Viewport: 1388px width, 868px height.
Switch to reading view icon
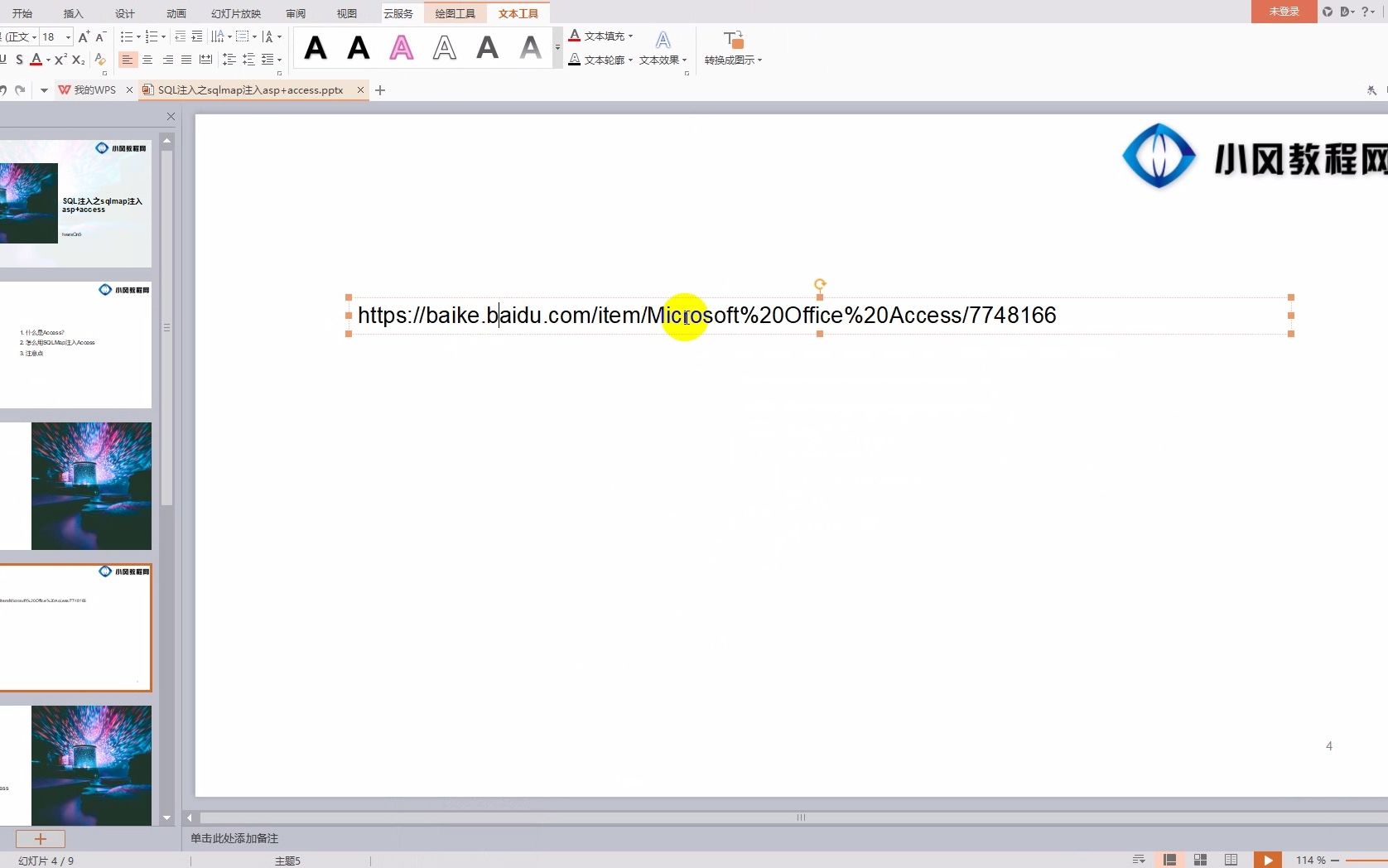click(1231, 860)
